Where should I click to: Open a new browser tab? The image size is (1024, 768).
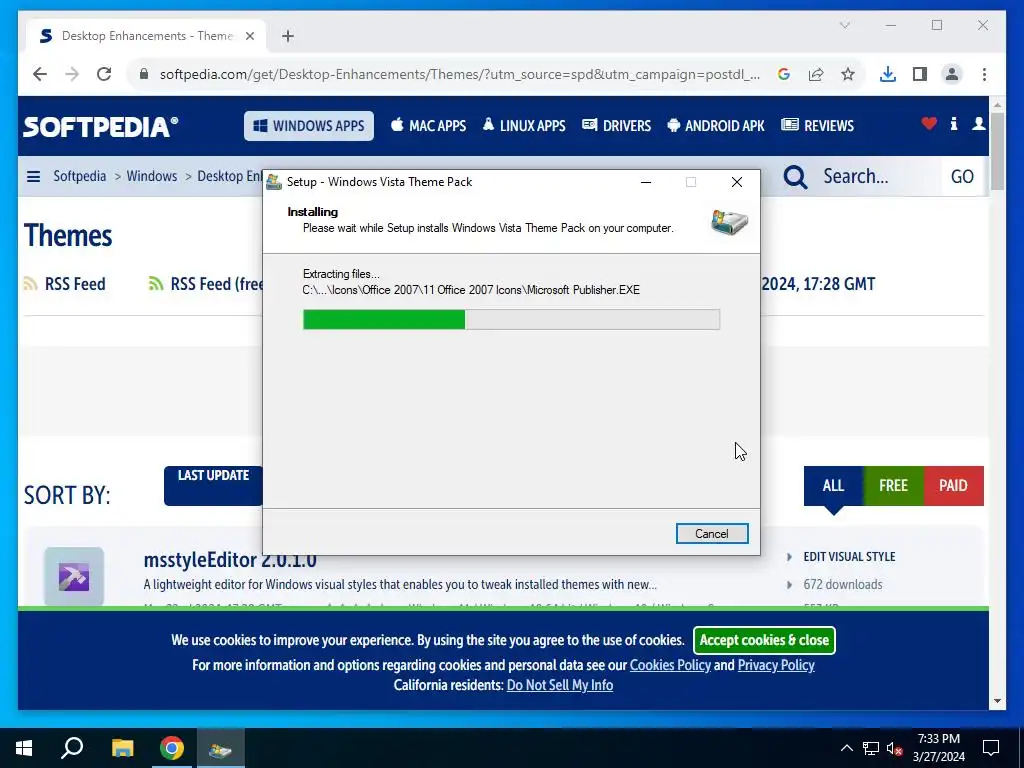288,36
